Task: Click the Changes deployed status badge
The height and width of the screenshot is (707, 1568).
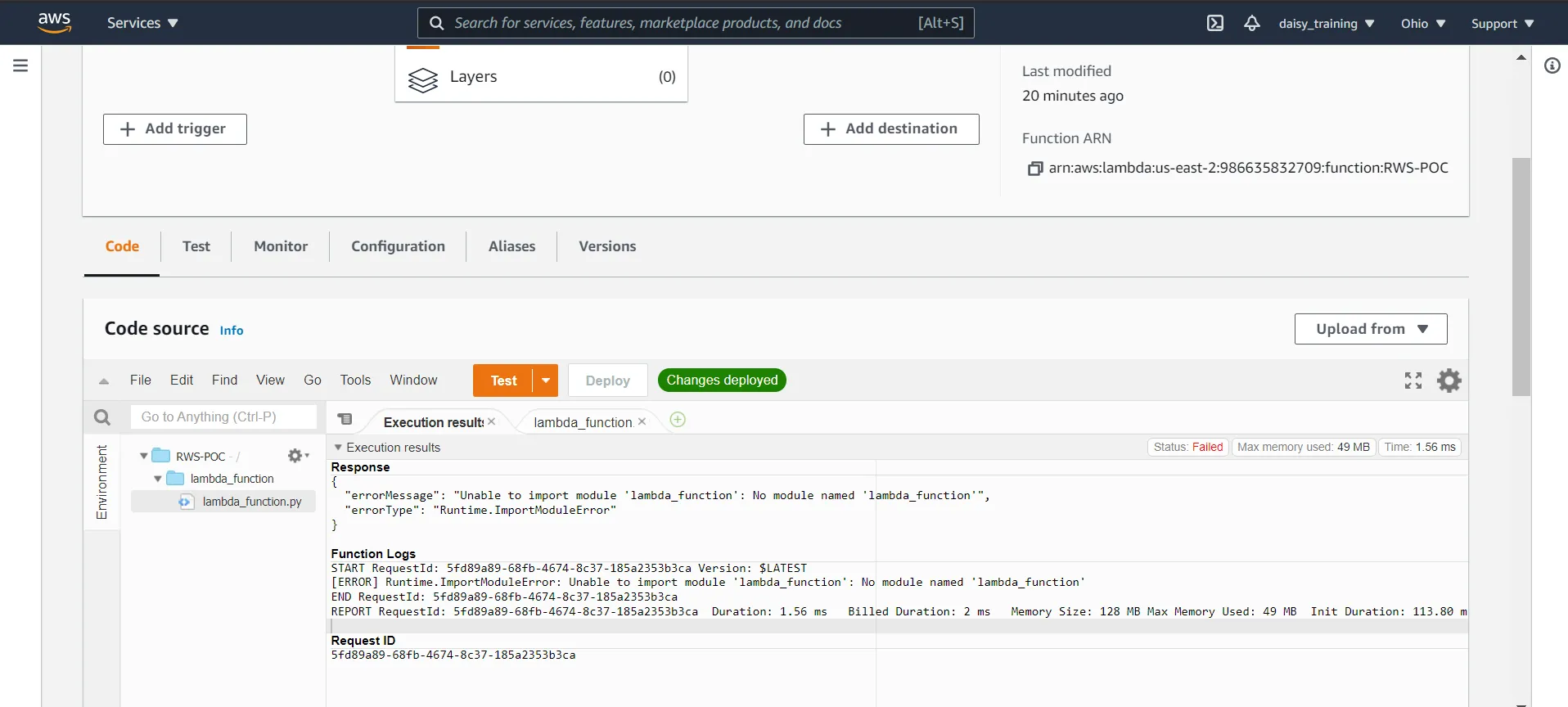Action: click(x=722, y=381)
